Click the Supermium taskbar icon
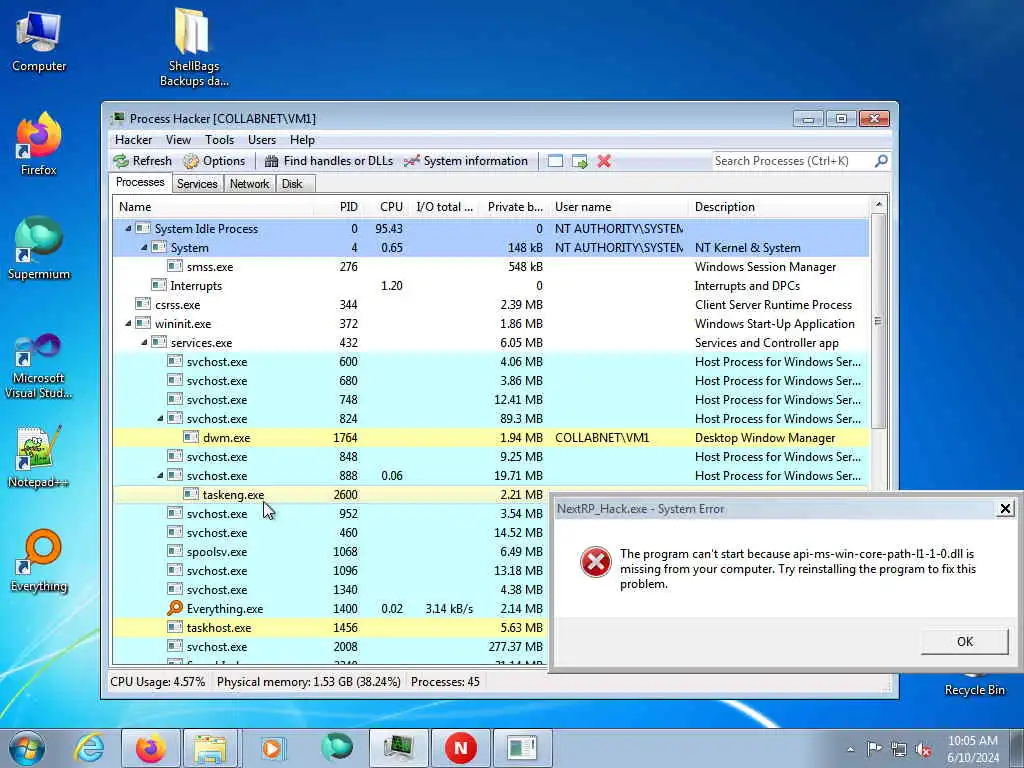The image size is (1024, 768). [x=336, y=748]
